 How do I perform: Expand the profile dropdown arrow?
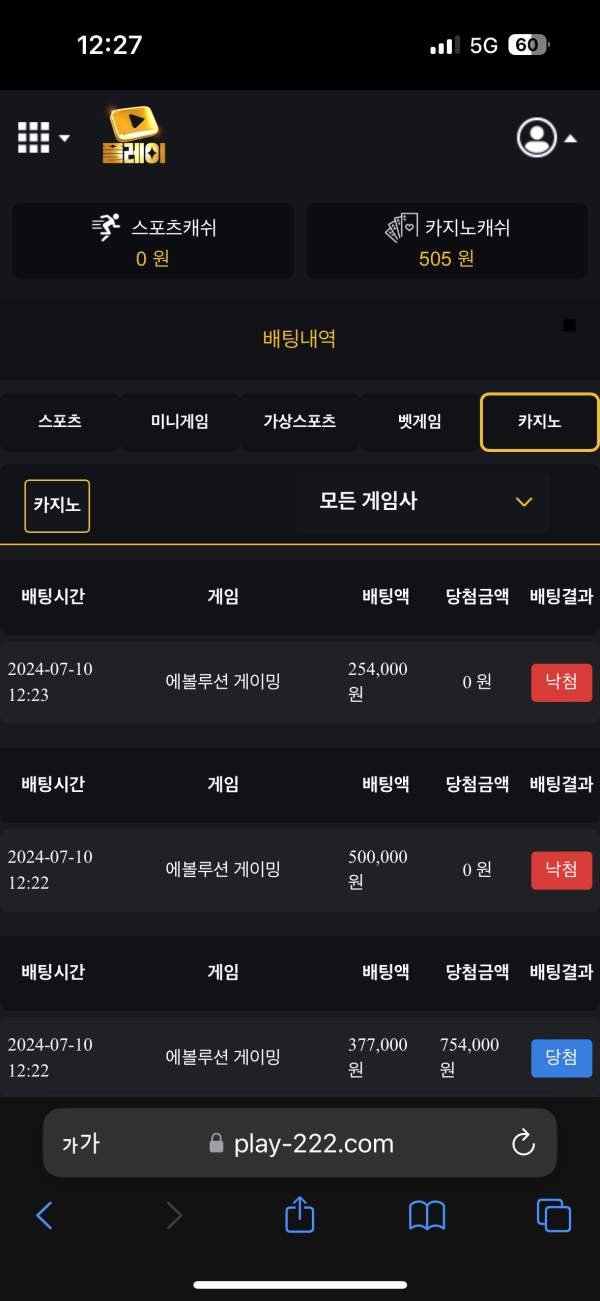[x=571, y=139]
